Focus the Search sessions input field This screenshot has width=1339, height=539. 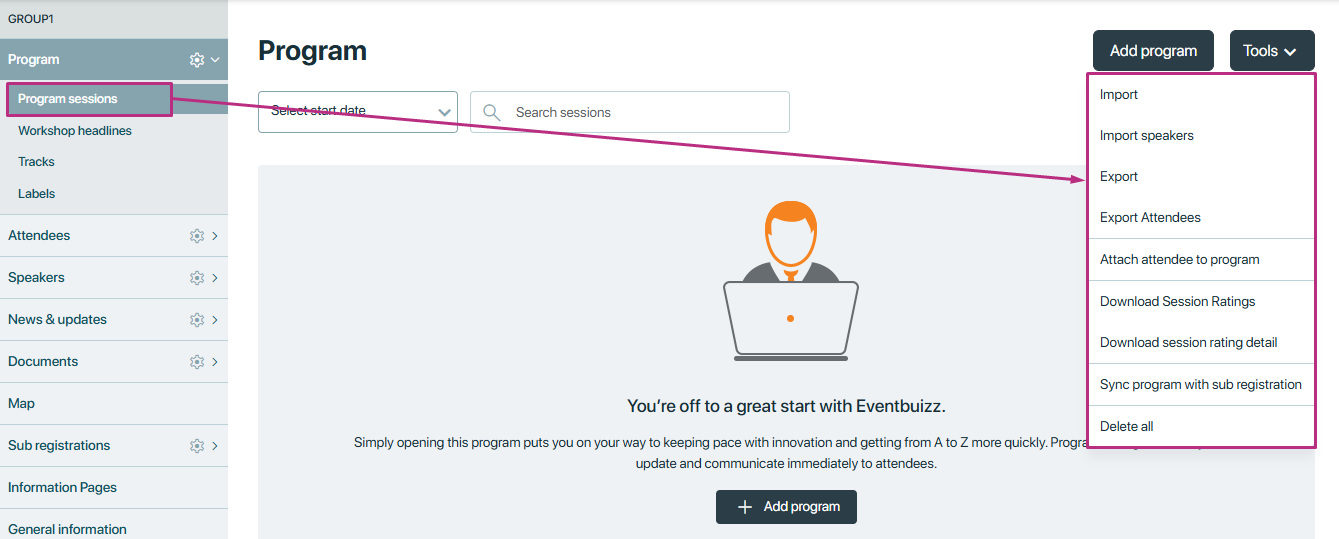click(630, 112)
